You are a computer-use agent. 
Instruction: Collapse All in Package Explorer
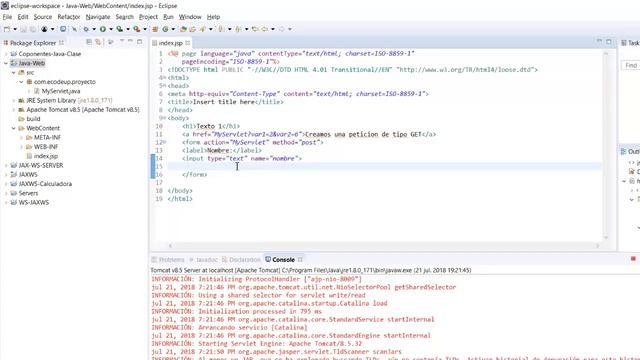[89, 42]
